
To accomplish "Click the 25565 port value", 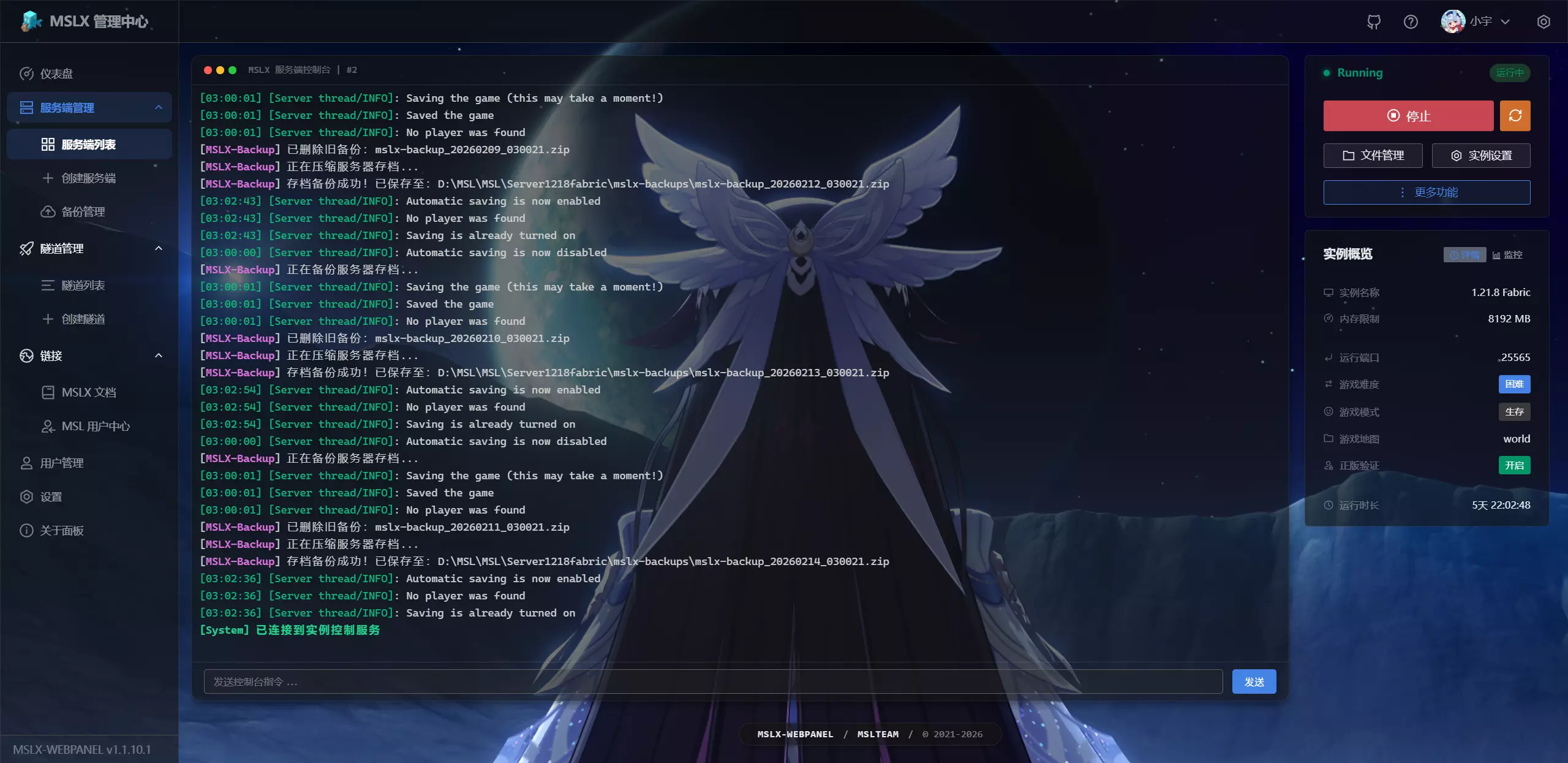I will point(1515,358).
